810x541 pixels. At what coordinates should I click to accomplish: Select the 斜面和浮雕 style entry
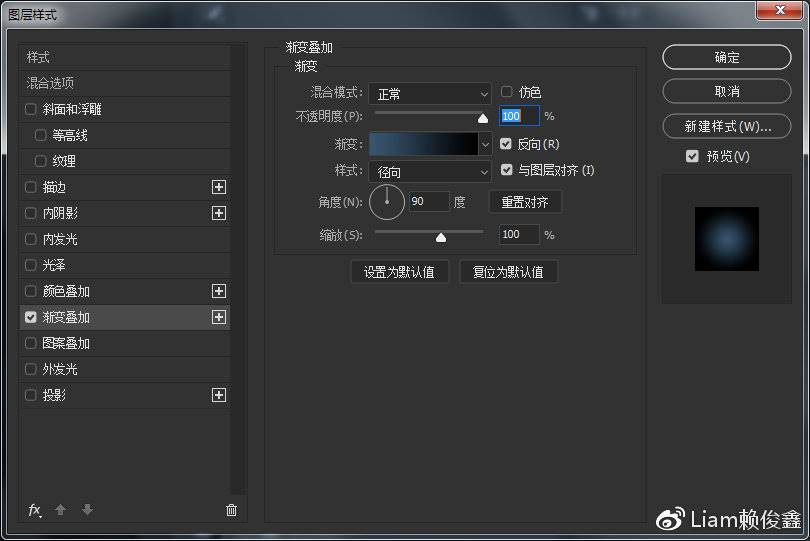(124, 109)
